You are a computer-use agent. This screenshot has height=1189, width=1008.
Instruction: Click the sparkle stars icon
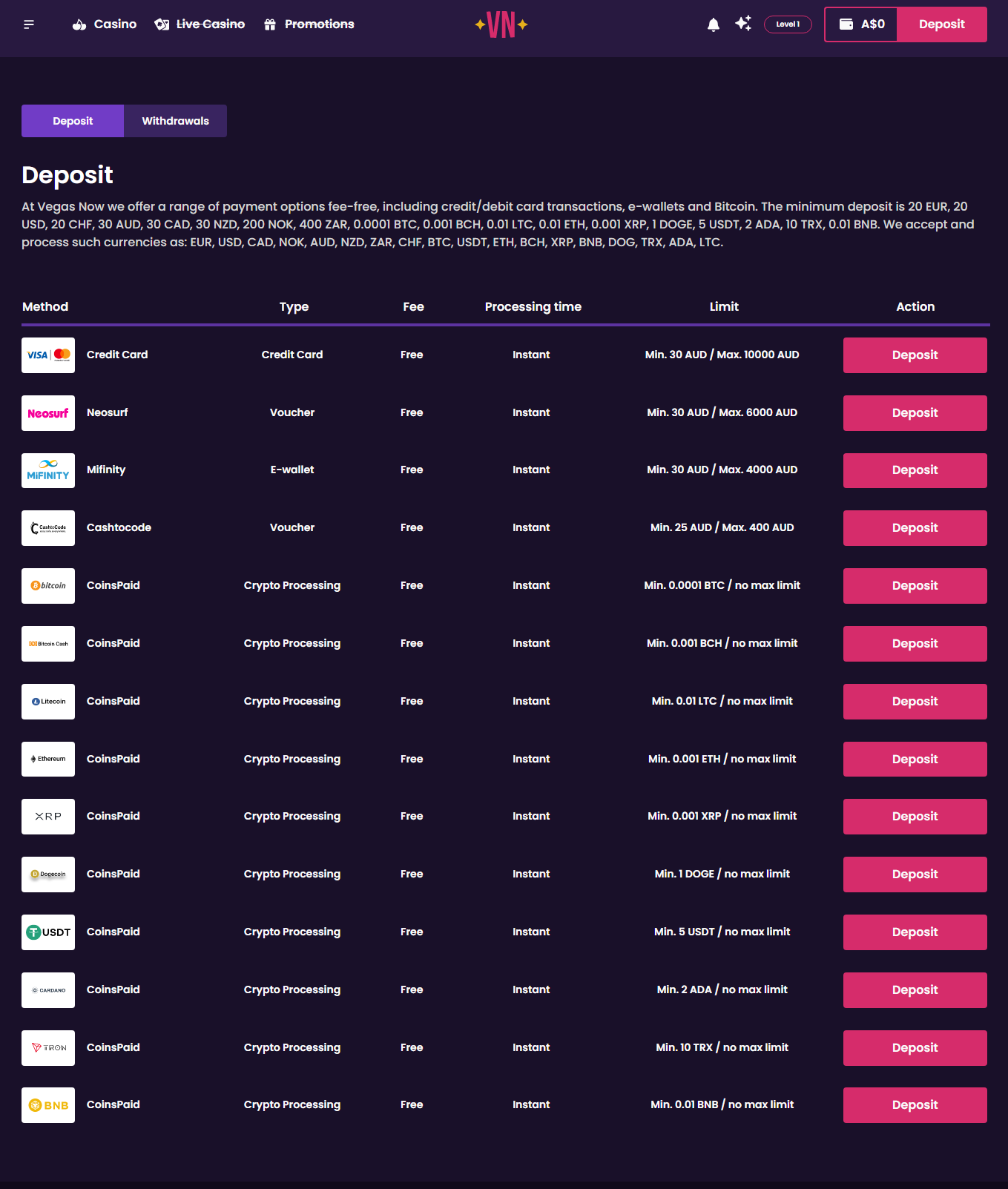pyautogui.click(x=743, y=24)
